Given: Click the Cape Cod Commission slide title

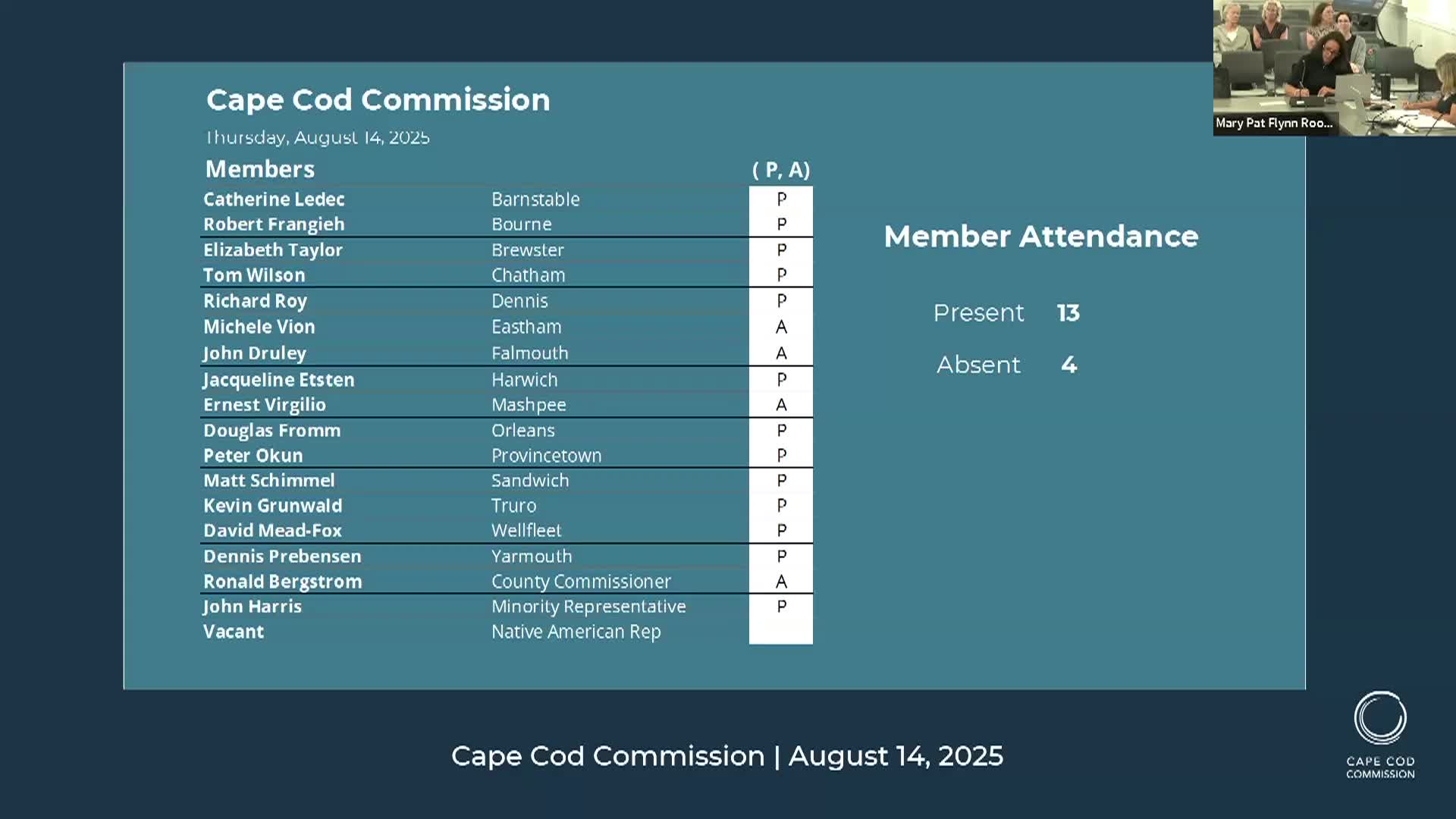Looking at the screenshot, I should (x=378, y=100).
